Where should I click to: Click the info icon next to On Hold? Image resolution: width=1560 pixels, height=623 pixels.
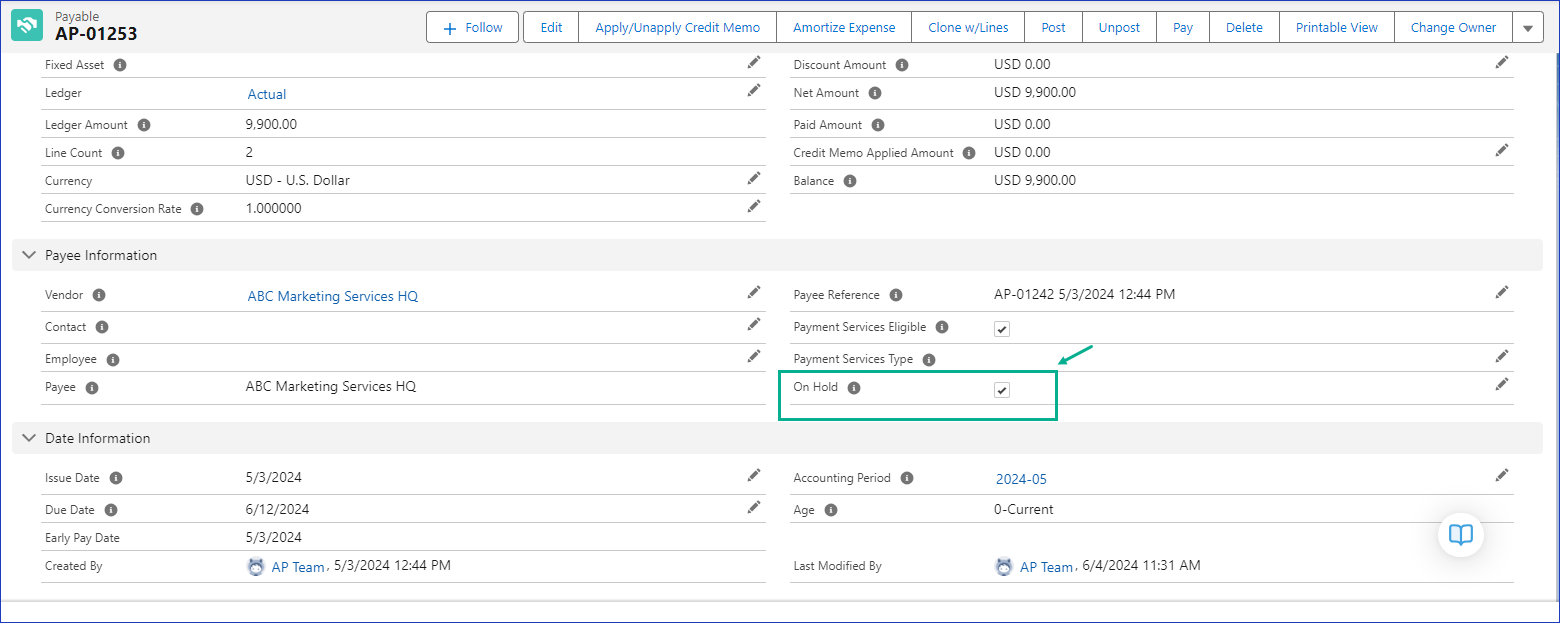point(853,388)
